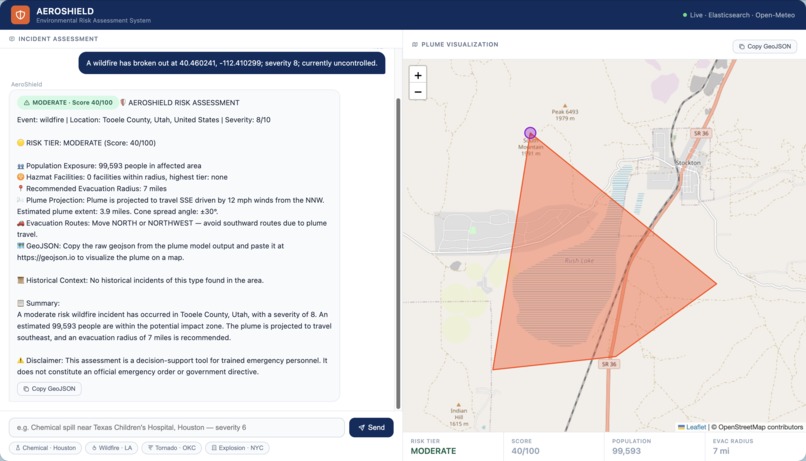Click the icon beside Incident Assessment heading
The width and height of the screenshot is (806, 461).
[x=12, y=39]
